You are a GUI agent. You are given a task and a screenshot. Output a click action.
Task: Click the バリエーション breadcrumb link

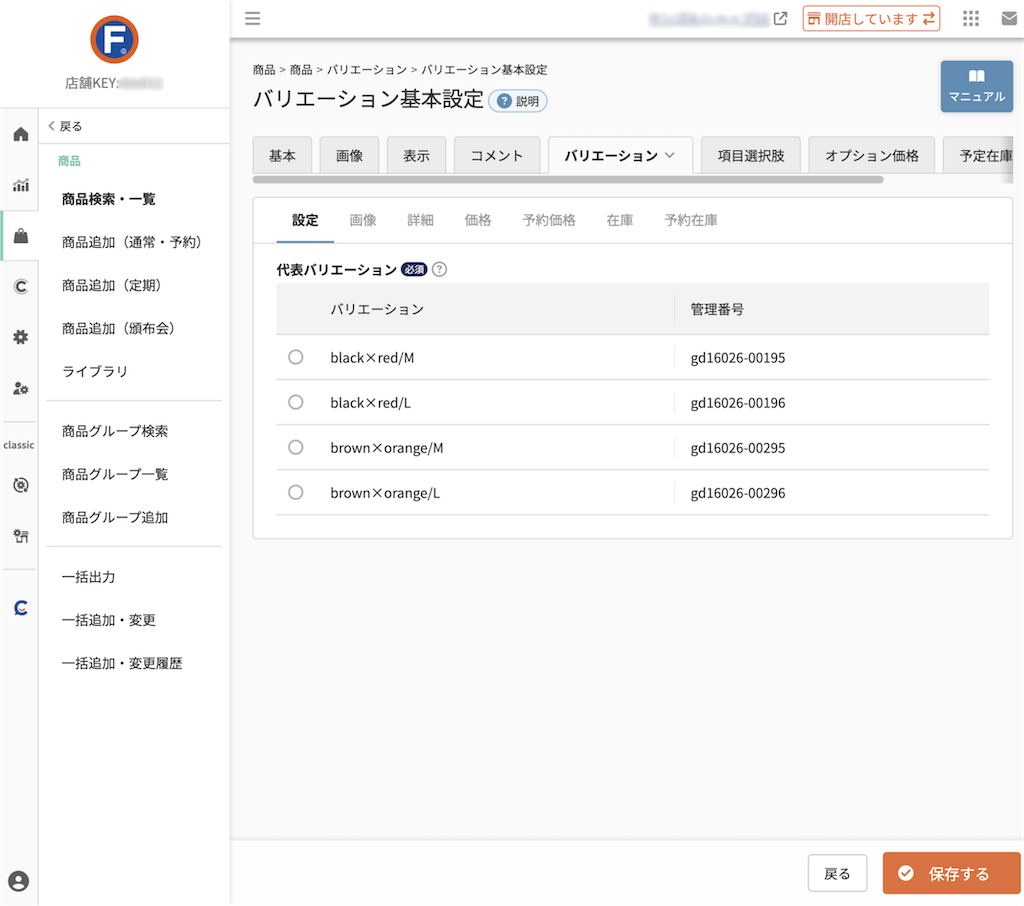(x=366, y=69)
